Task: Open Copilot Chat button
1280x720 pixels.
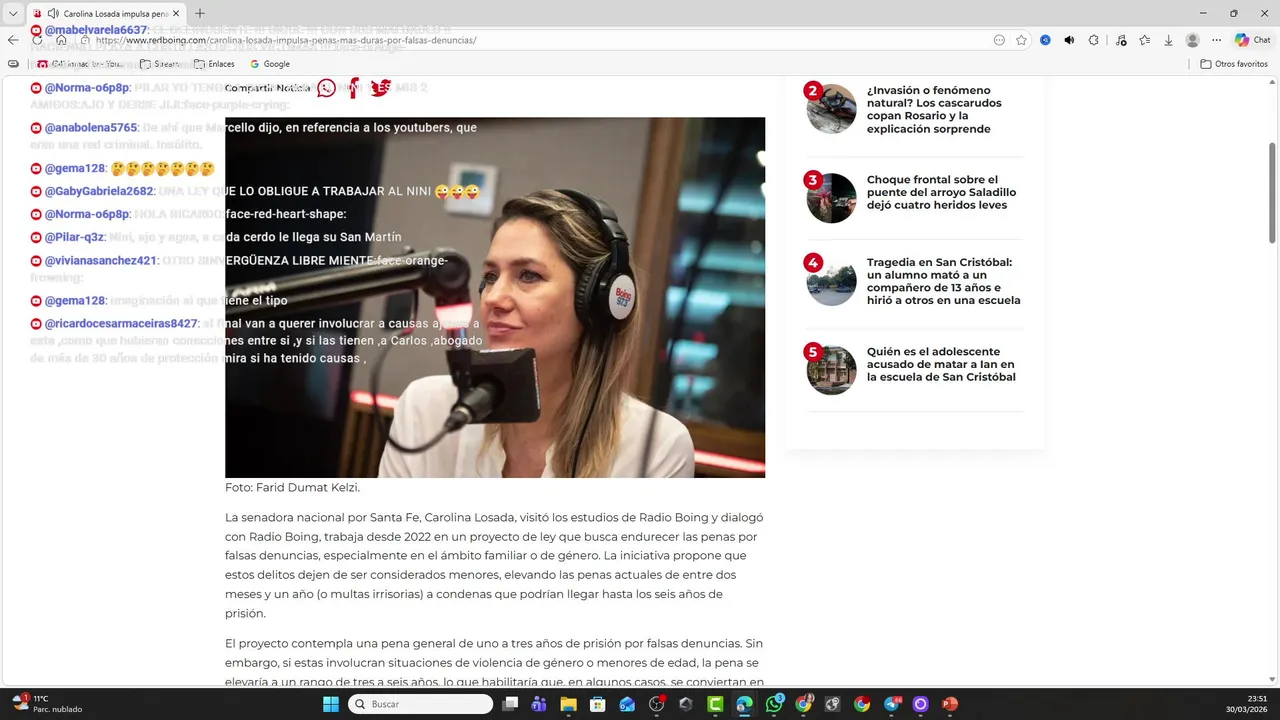Action: tap(1253, 40)
